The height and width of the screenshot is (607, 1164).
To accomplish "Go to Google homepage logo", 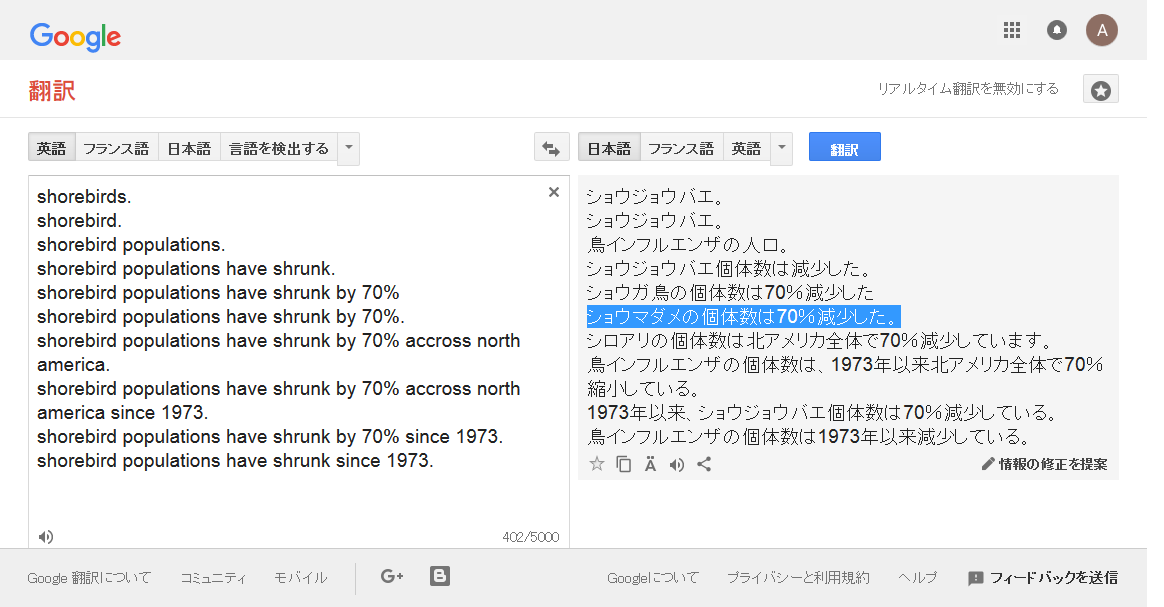I will [x=75, y=36].
